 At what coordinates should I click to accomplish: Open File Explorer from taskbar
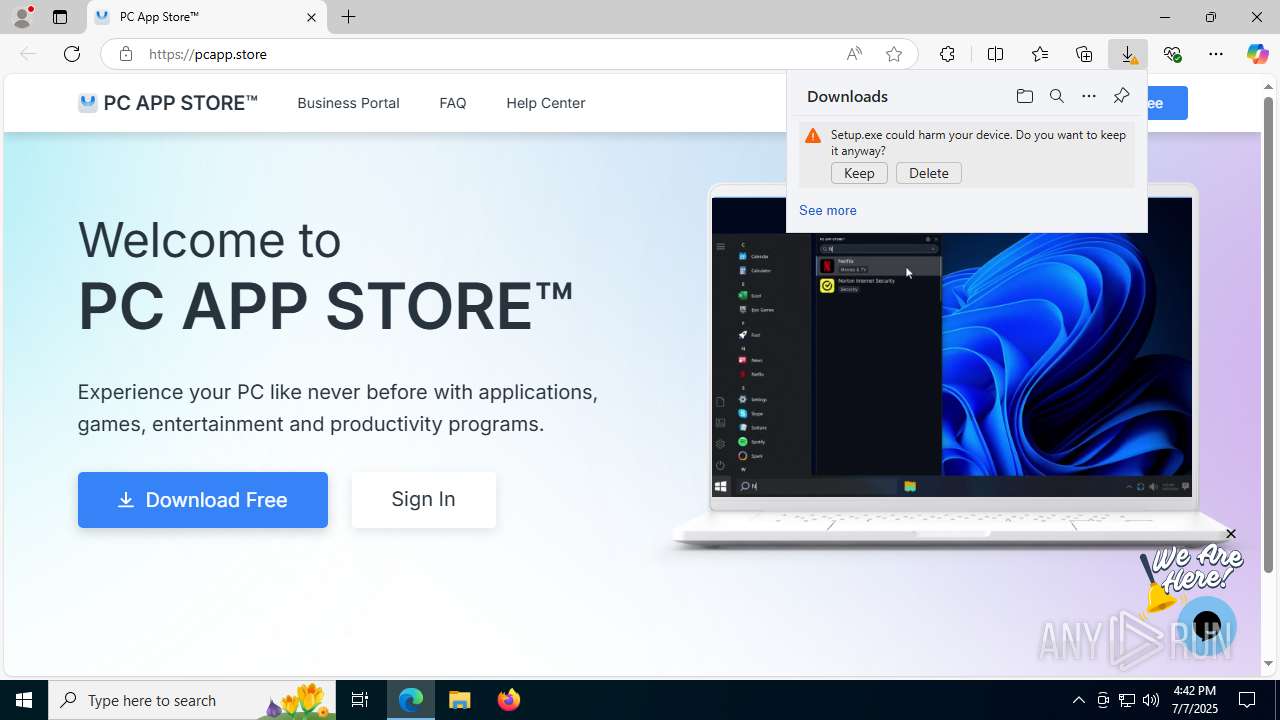pyautogui.click(x=459, y=700)
